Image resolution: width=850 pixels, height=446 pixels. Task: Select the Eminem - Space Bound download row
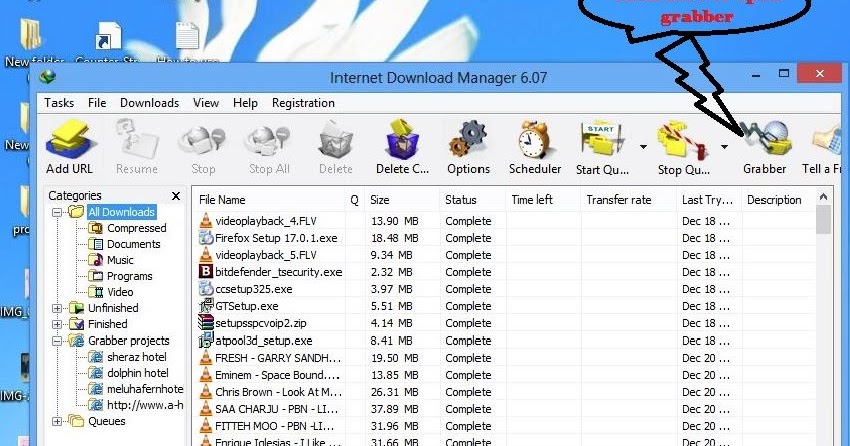(x=504, y=375)
